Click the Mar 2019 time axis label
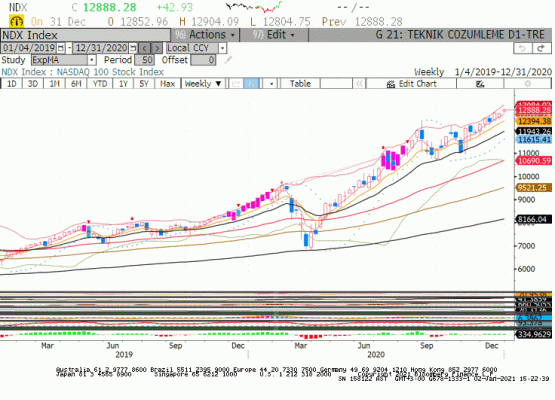This screenshot has width=555, height=400. pos(47,346)
